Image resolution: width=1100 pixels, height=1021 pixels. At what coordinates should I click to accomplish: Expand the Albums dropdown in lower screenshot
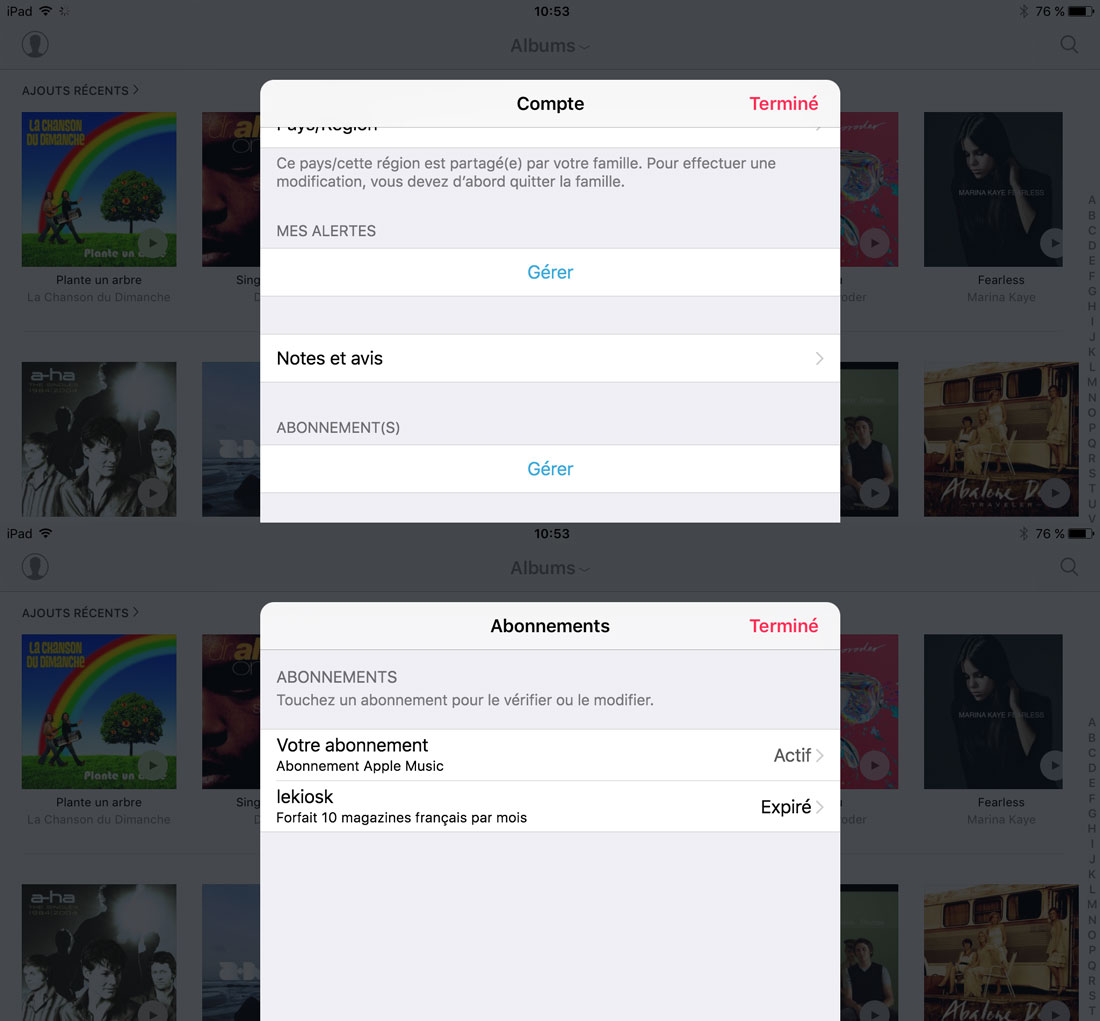point(550,568)
